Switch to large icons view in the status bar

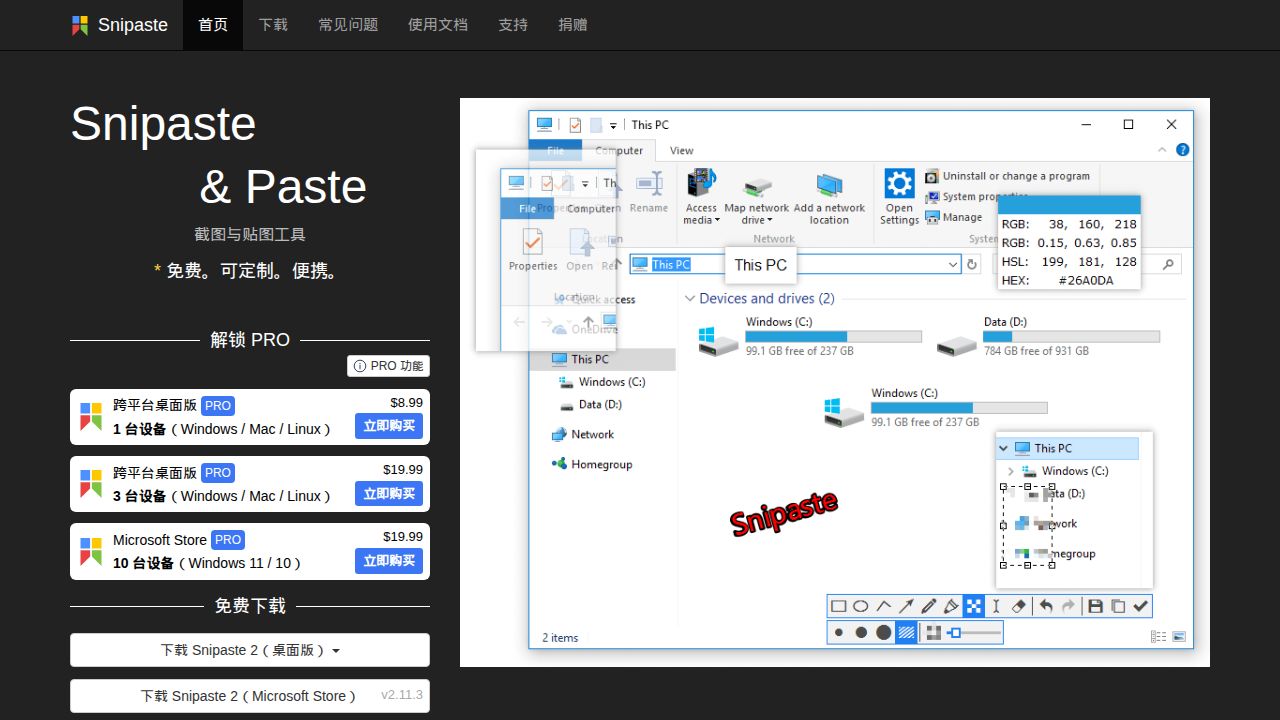[1179, 636]
